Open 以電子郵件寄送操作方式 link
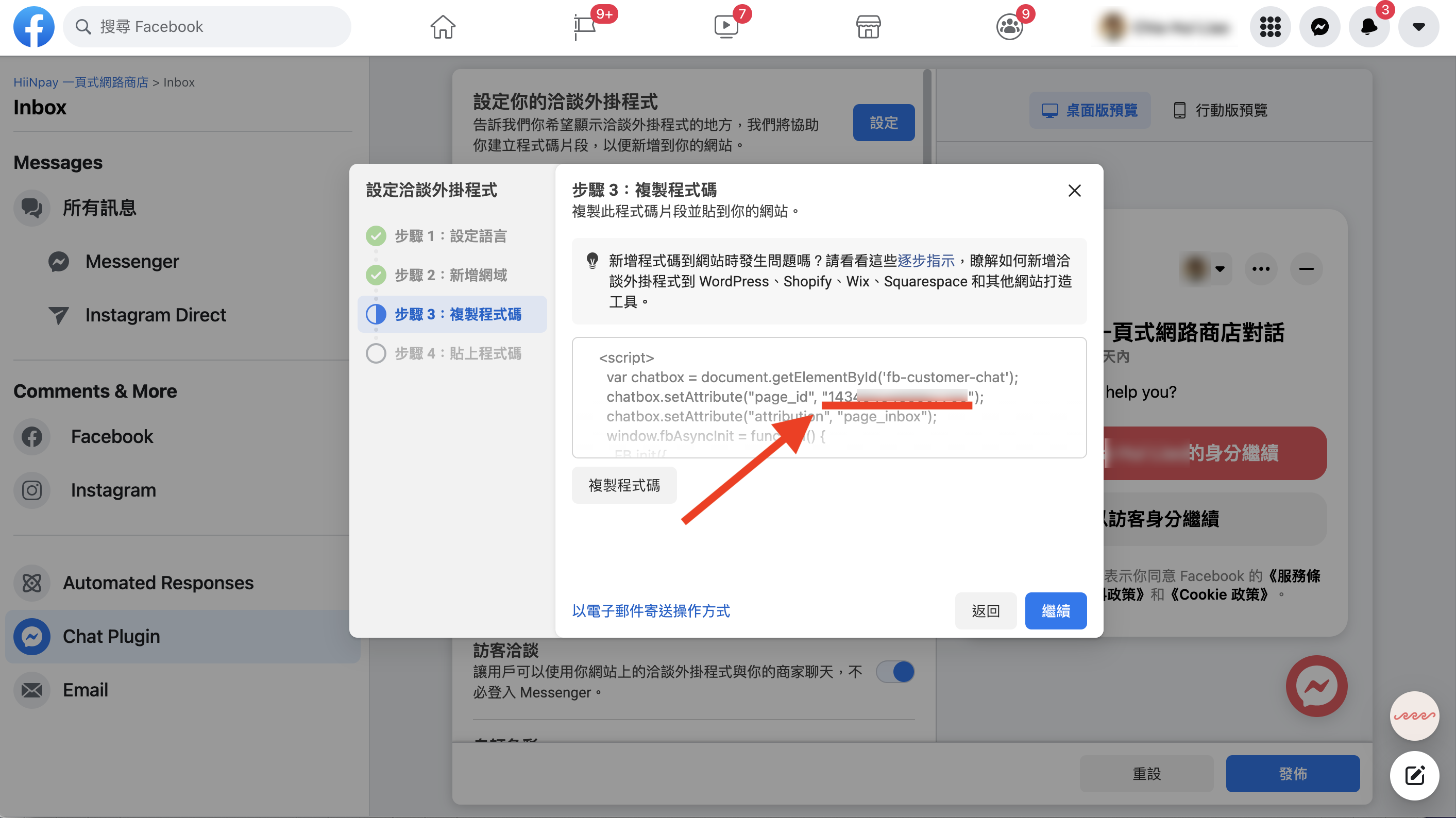This screenshot has width=1456, height=818. (651, 611)
